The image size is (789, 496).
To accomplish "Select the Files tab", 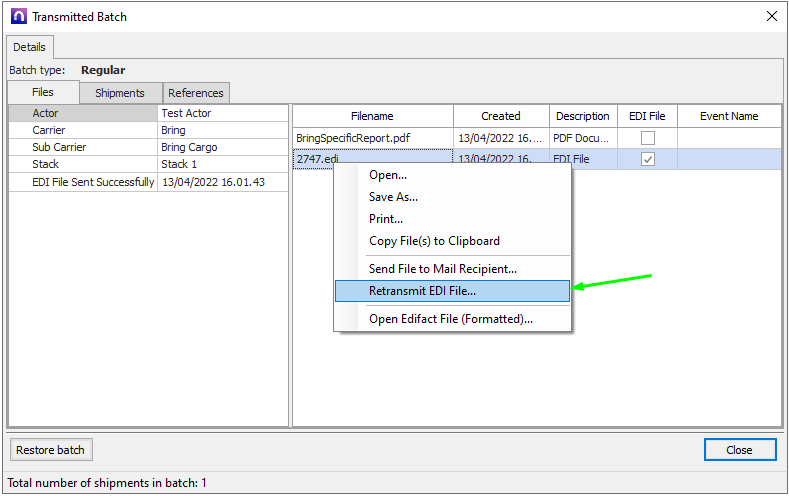I will click(43, 92).
